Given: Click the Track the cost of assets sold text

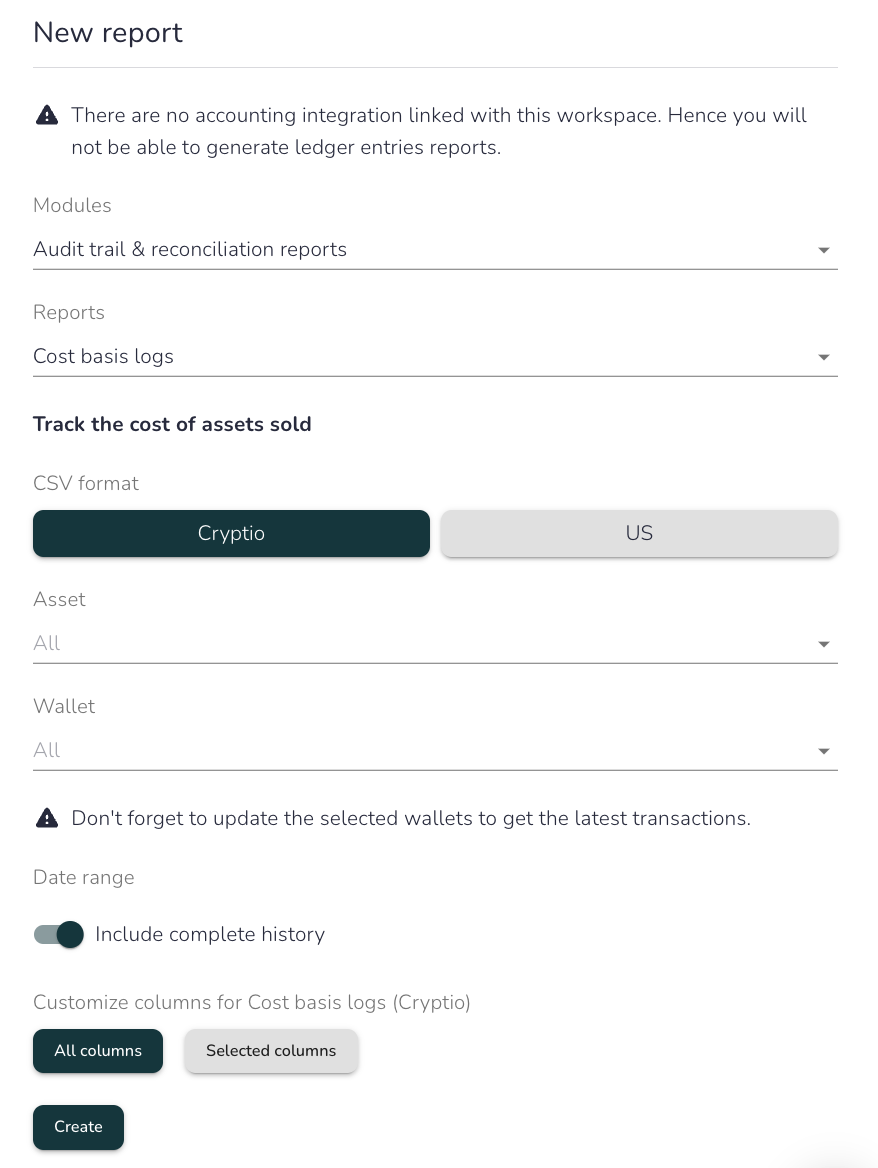Looking at the screenshot, I should point(172,424).
